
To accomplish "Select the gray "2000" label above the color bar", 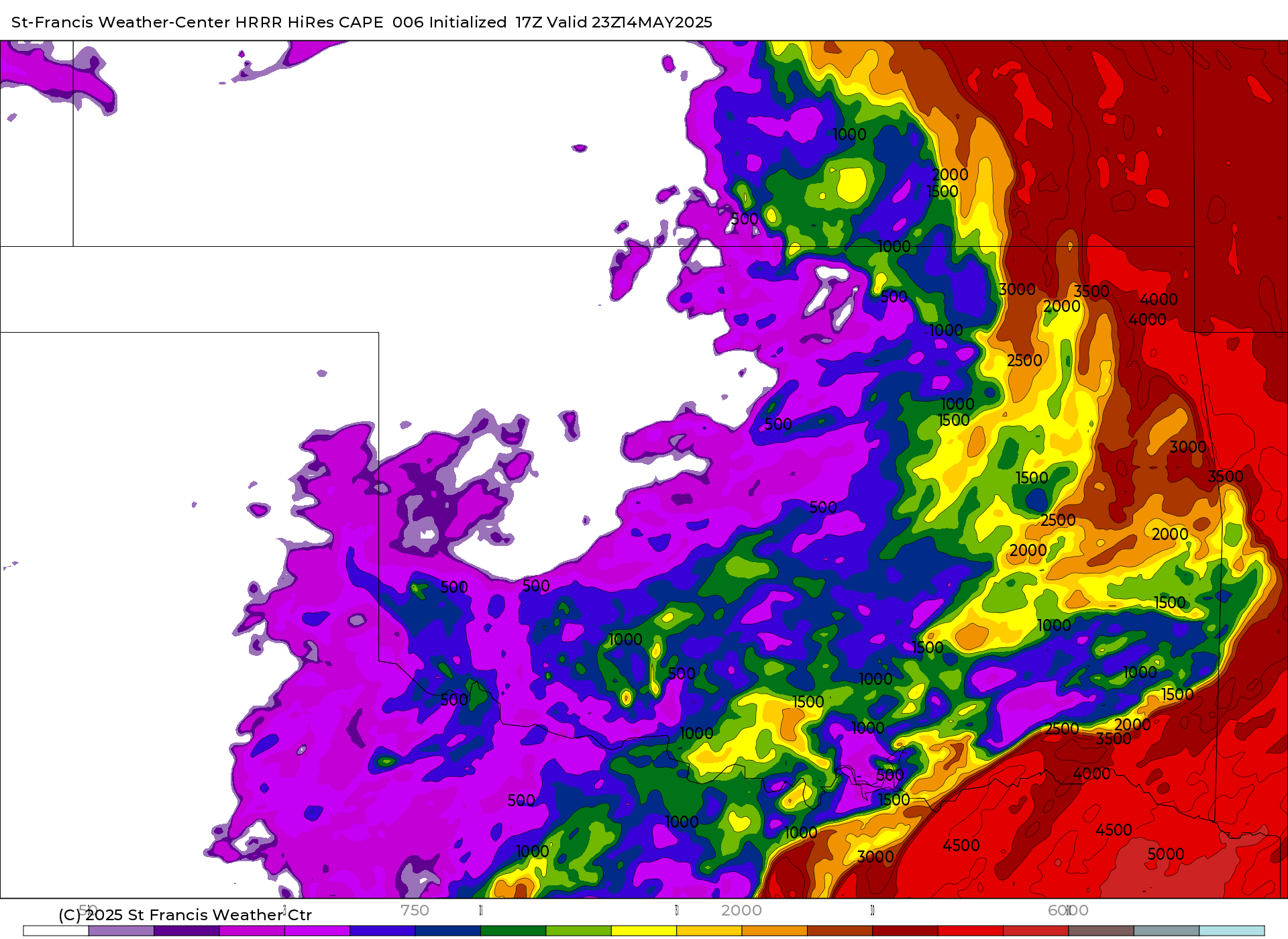I will (x=741, y=910).
